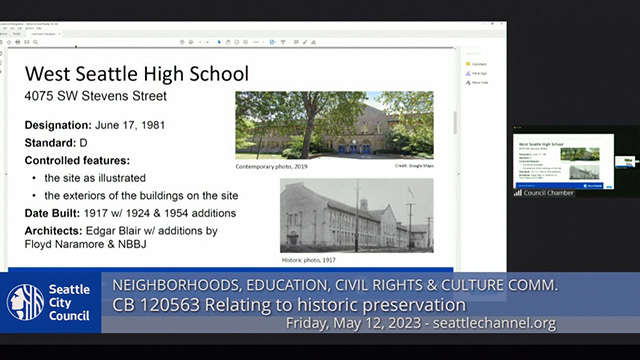Choose the arrow Selection tool
640x360 pixels.
[219, 42]
